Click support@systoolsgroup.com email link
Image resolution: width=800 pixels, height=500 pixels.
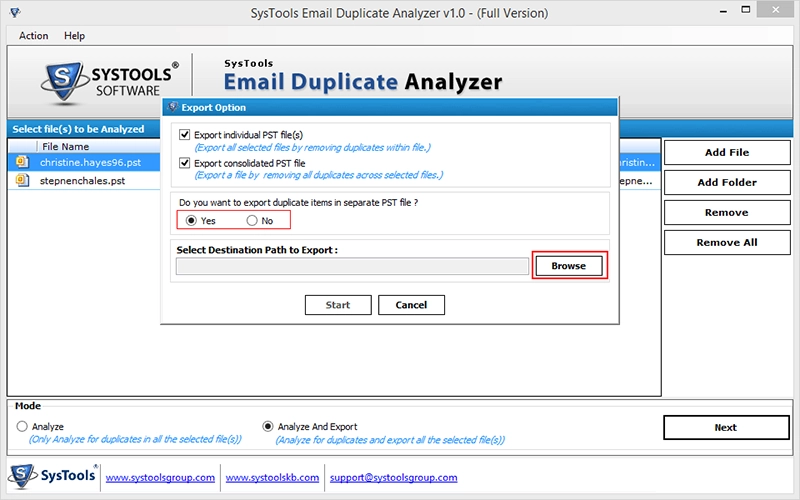(393, 478)
